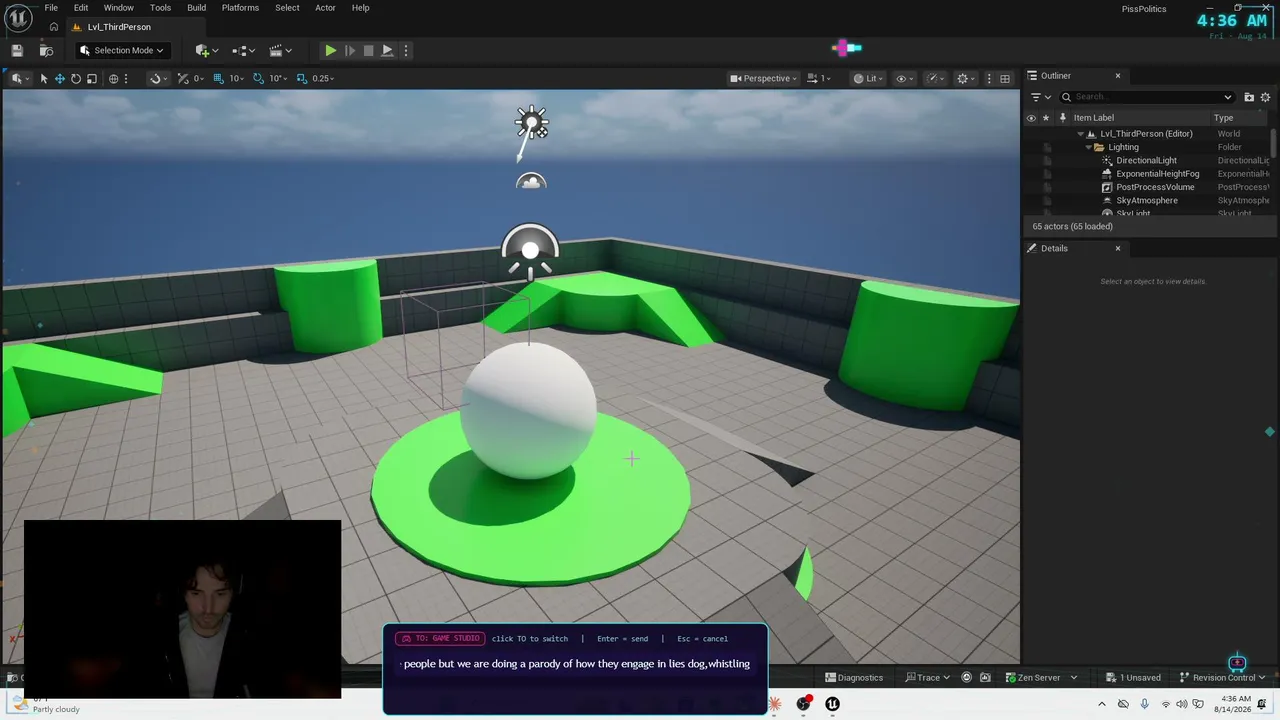Click the viewport layout grid icon

point(1005,78)
